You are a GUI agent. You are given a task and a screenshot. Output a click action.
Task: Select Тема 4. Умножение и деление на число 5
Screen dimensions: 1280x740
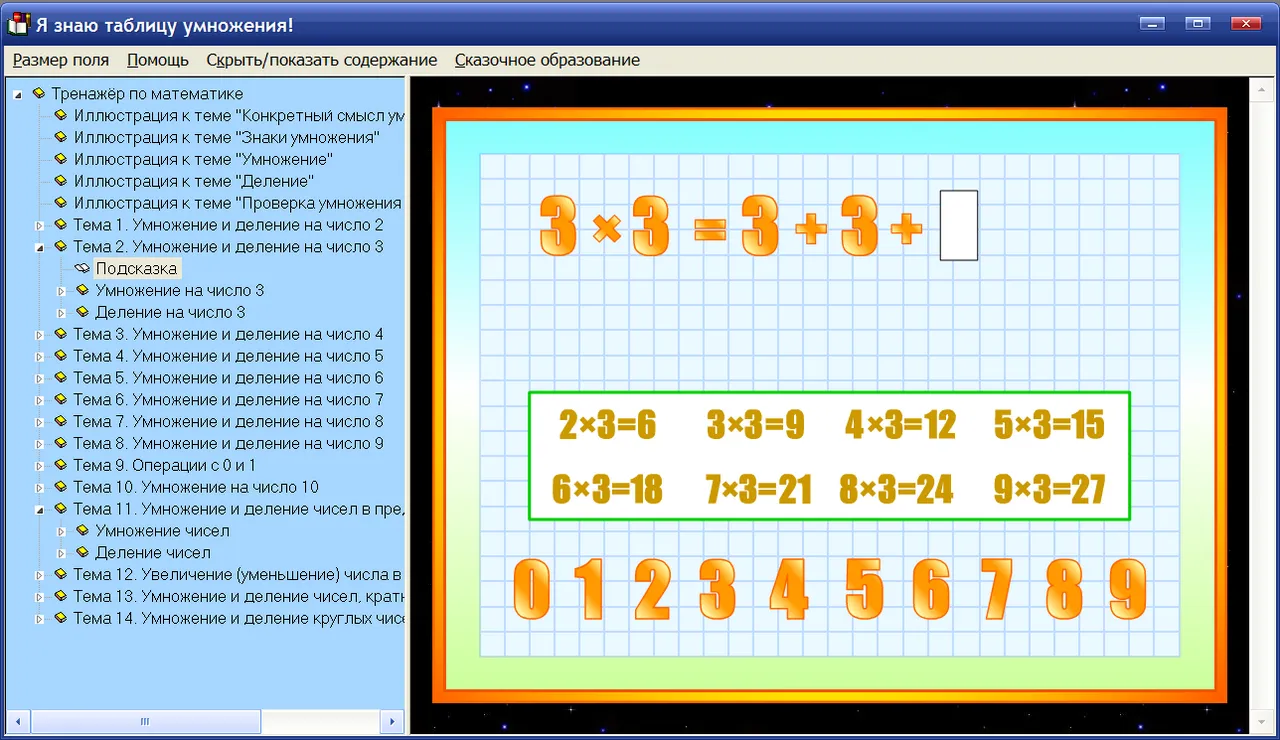[x=228, y=357]
